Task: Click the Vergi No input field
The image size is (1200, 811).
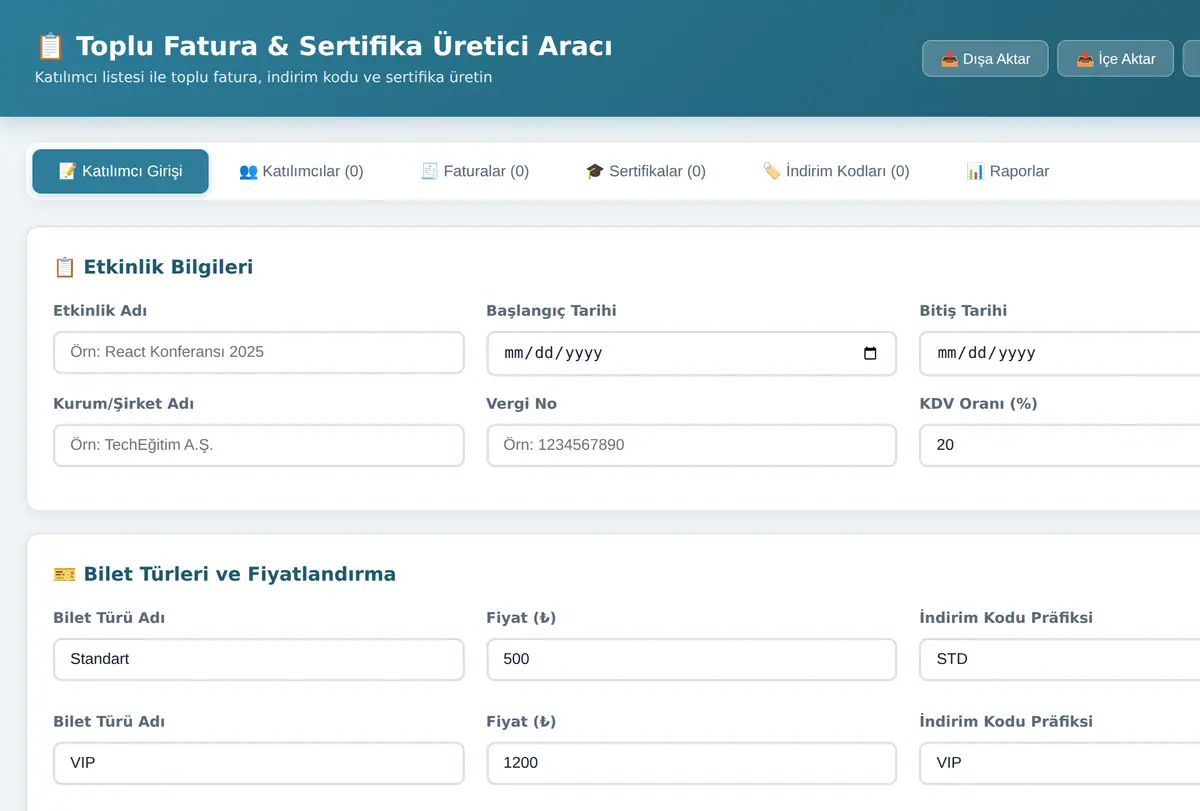Action: [x=692, y=446]
